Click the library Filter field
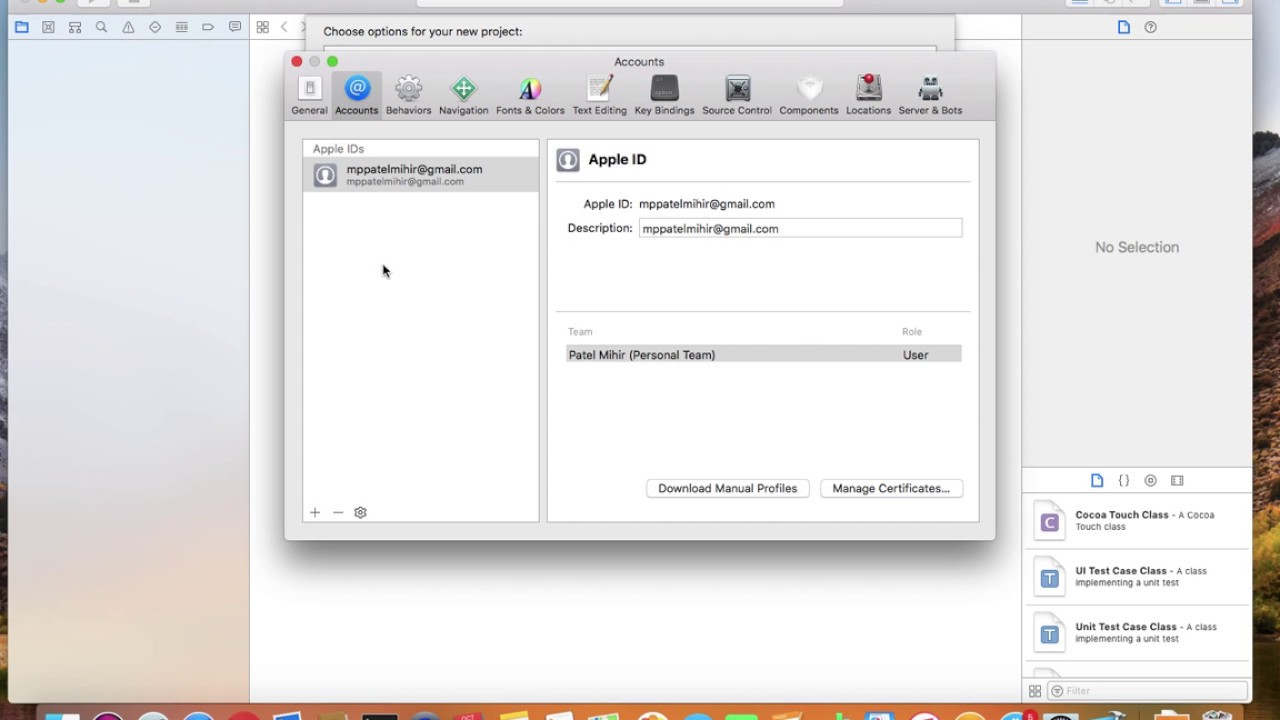1280x720 pixels. pos(1148,691)
